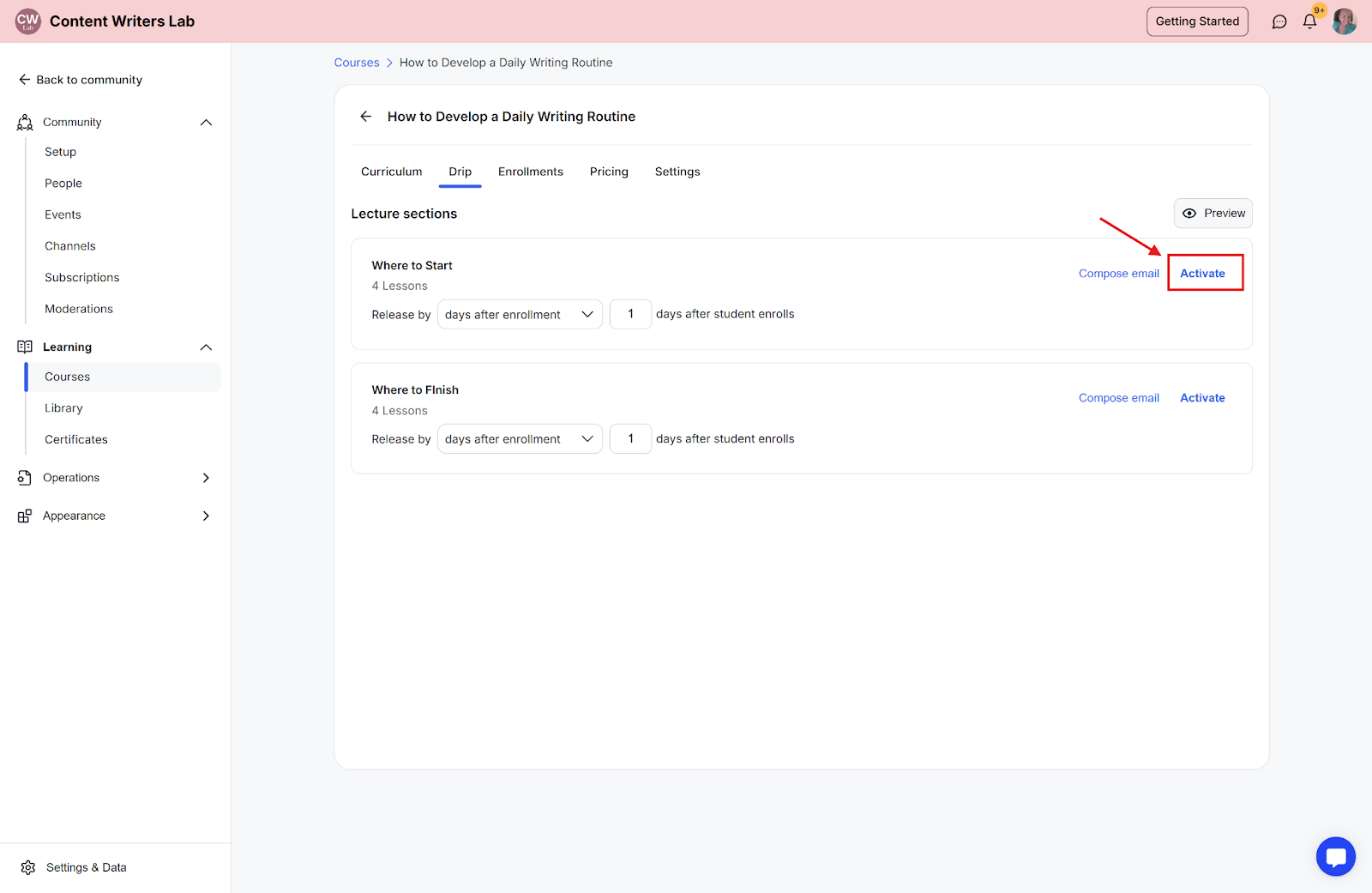This screenshot has height=893, width=1372.
Task: Click days field in Where to Start section
Action: pos(630,315)
